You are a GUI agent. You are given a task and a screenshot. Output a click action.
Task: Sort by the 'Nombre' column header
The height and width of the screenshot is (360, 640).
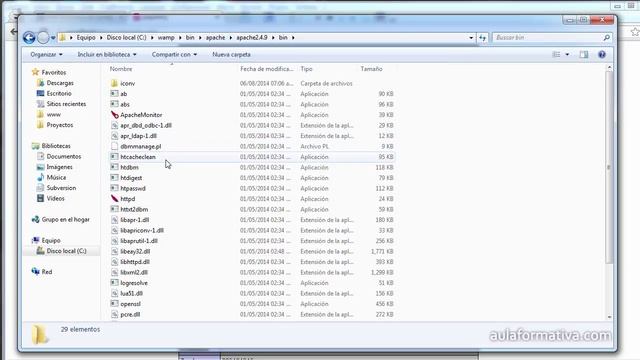tap(121, 69)
